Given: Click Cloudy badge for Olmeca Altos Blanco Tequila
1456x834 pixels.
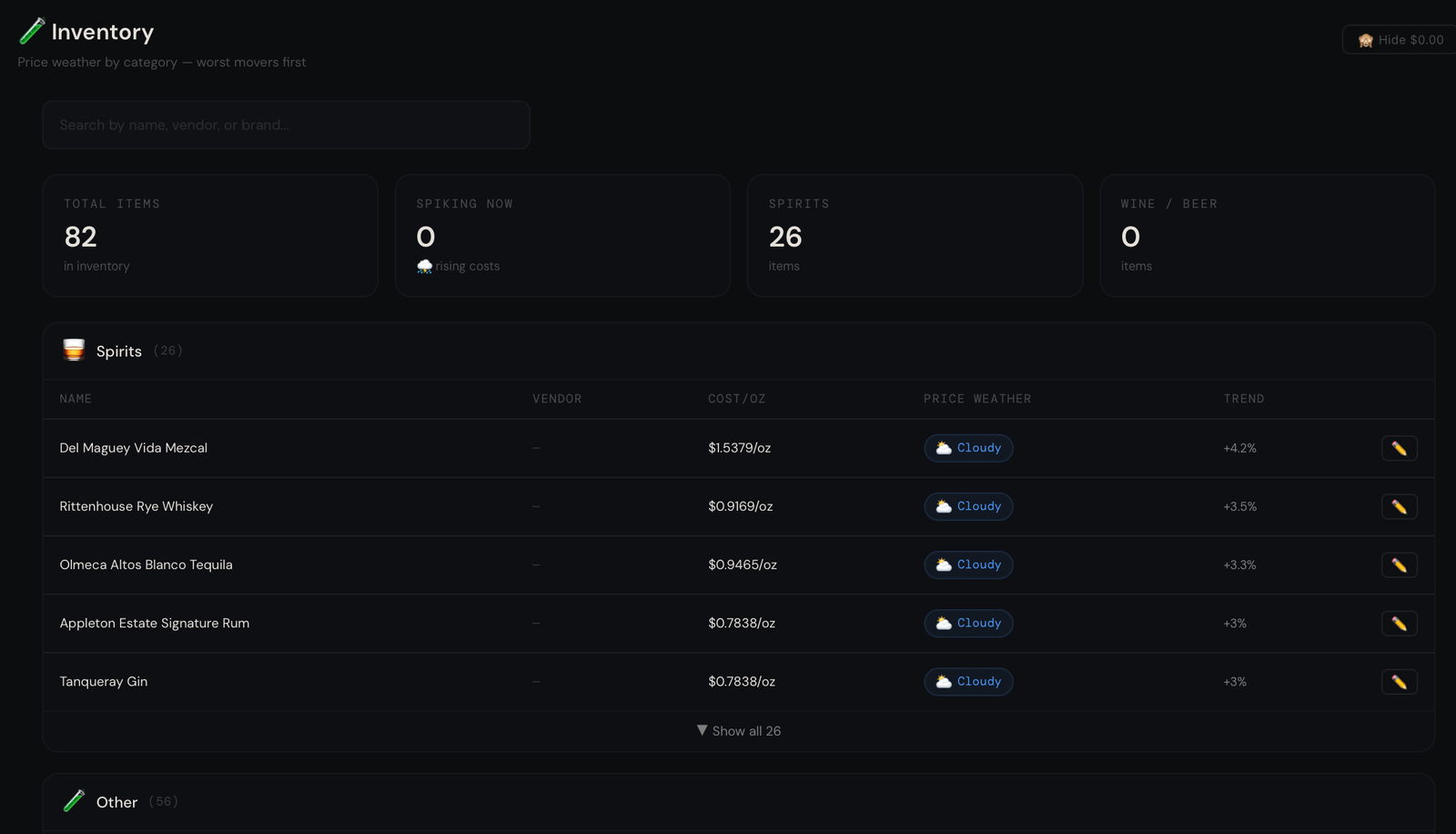Looking at the screenshot, I should [x=968, y=564].
